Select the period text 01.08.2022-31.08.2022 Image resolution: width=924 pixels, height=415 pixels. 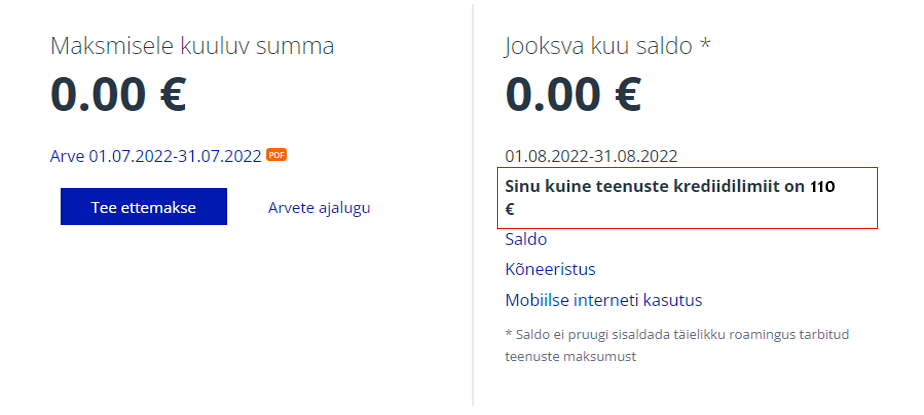pos(591,156)
